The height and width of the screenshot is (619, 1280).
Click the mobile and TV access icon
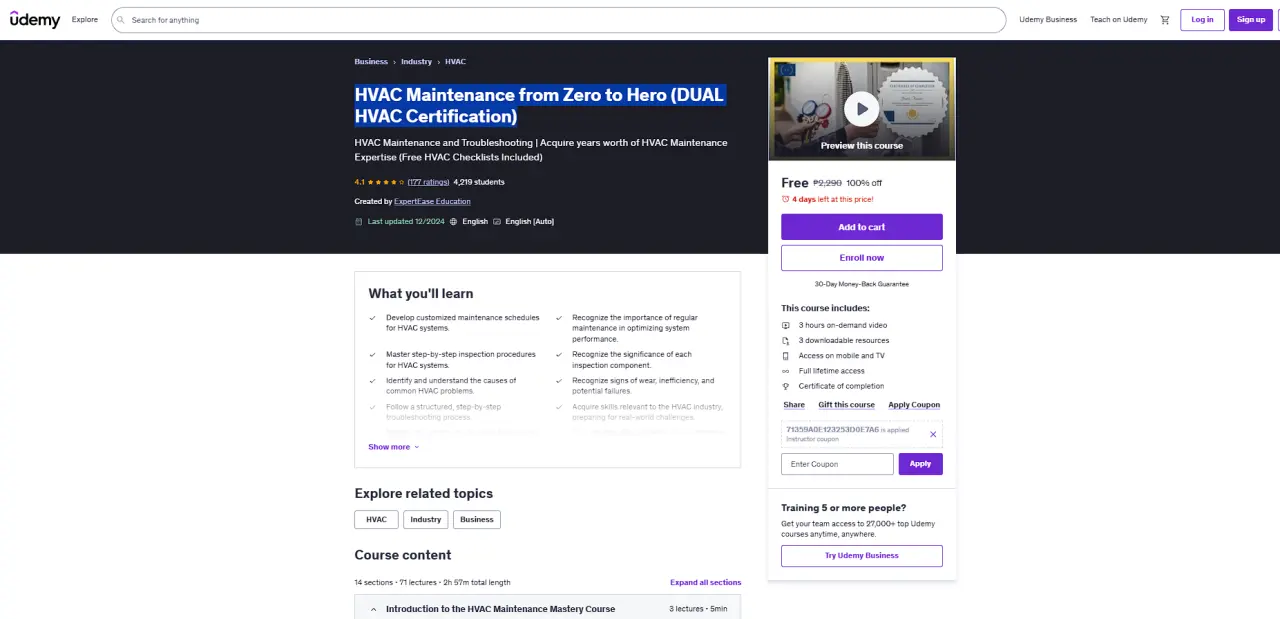tap(786, 356)
